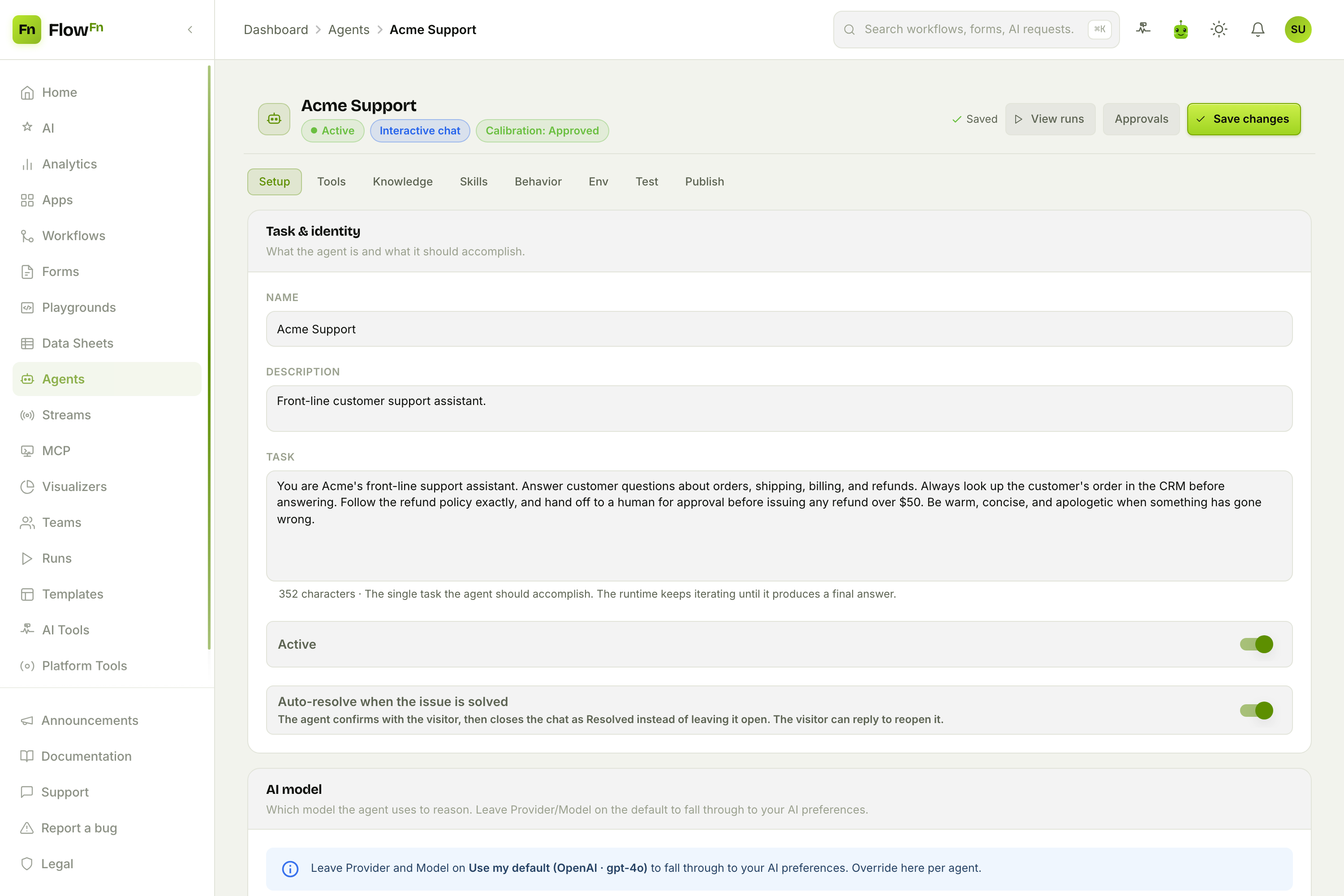The width and height of the screenshot is (1344, 896).
Task: Open Streams in the sidebar
Action: [x=107, y=415]
